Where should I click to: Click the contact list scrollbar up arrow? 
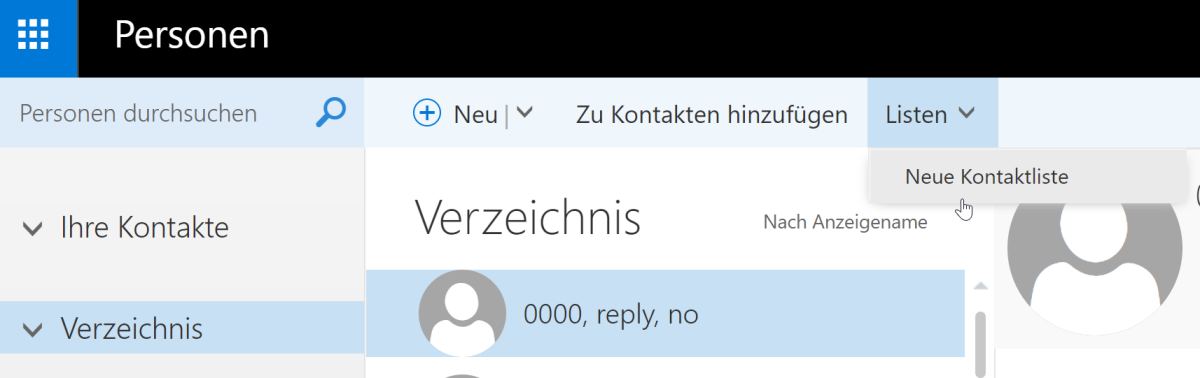(980, 287)
